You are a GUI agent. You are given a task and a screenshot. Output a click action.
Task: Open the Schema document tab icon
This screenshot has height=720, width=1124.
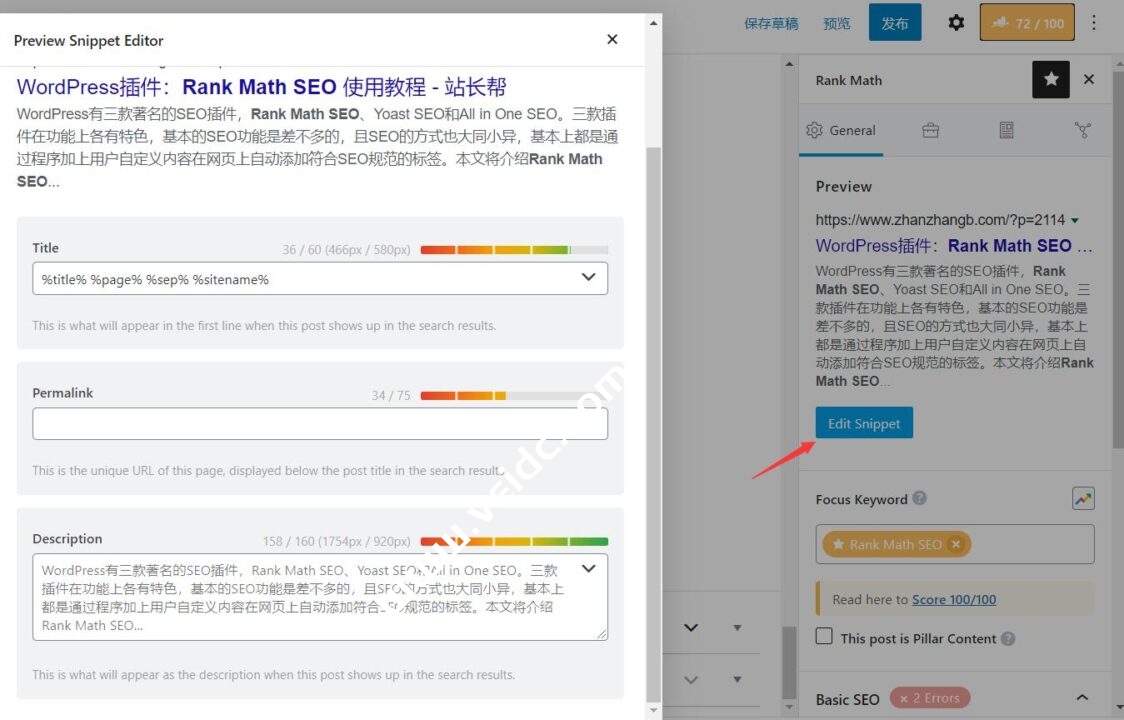(1006, 130)
